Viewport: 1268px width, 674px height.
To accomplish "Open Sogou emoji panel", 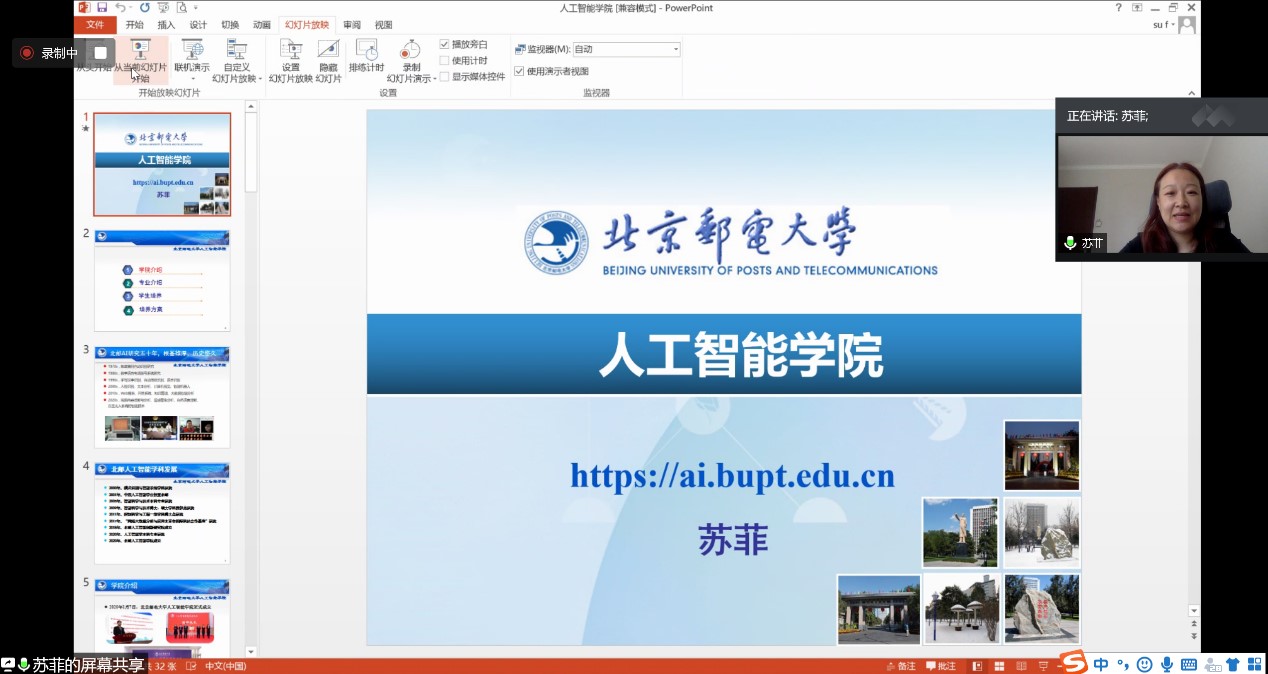I will tap(1144, 664).
